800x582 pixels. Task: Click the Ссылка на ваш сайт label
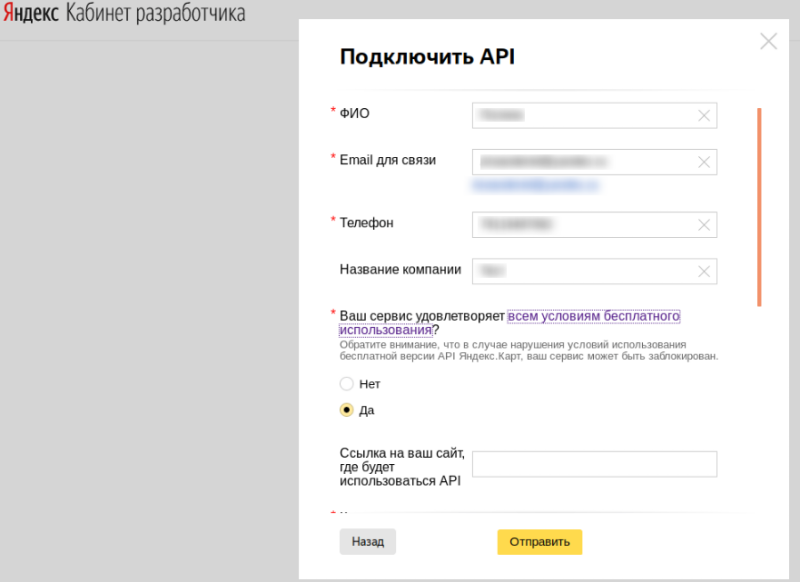point(402,467)
